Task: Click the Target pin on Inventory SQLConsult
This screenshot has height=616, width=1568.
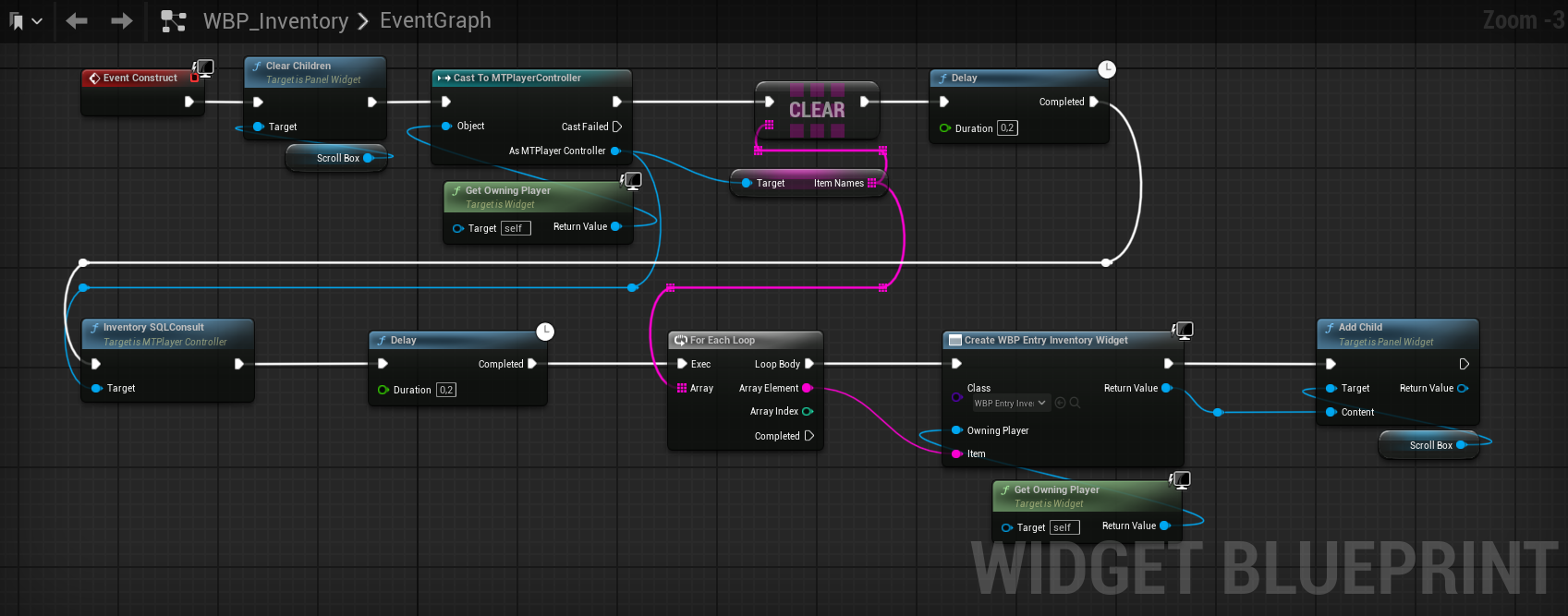Action: (97, 388)
